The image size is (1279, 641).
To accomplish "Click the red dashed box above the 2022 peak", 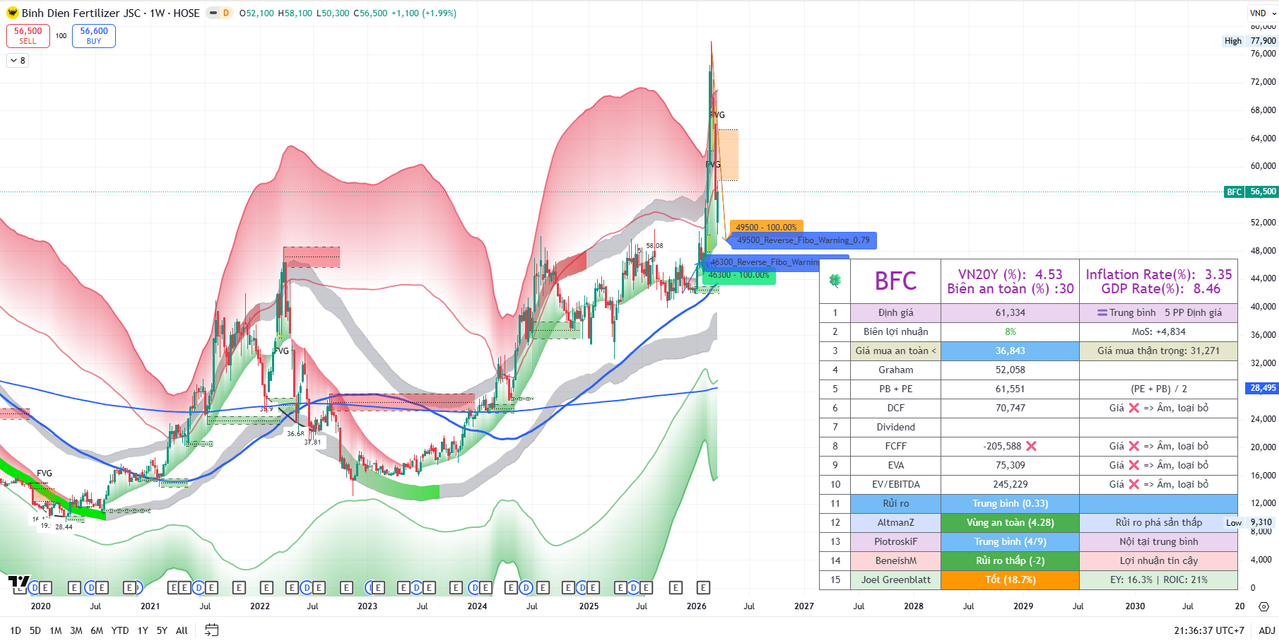I will [x=311, y=257].
